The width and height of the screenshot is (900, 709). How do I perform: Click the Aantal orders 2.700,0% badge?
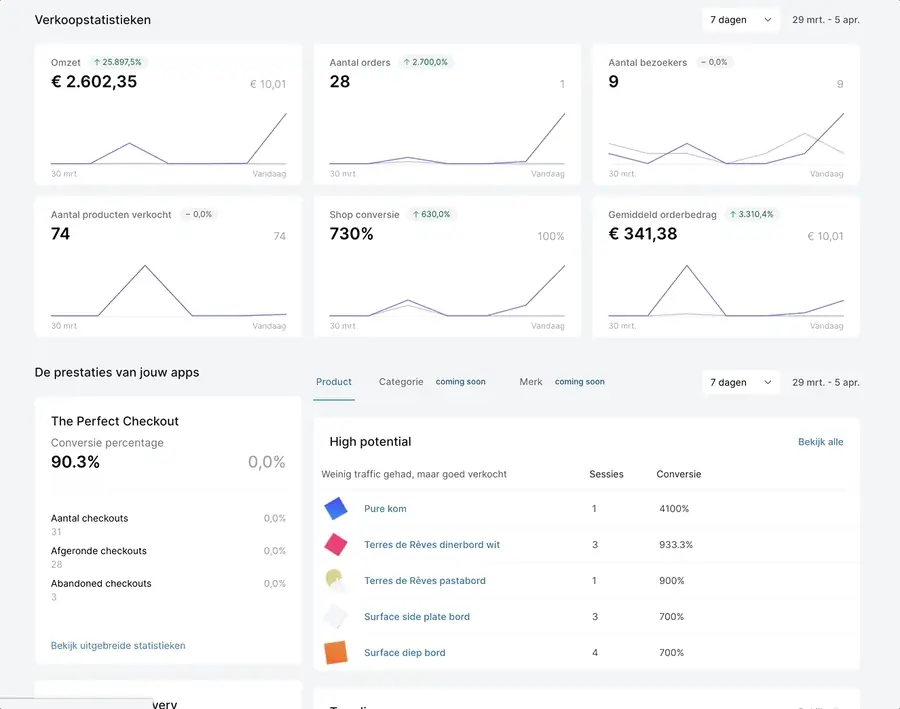425,62
